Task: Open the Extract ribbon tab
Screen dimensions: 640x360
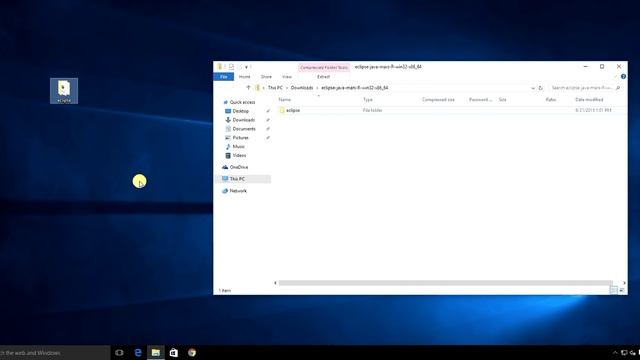Action: click(323, 77)
